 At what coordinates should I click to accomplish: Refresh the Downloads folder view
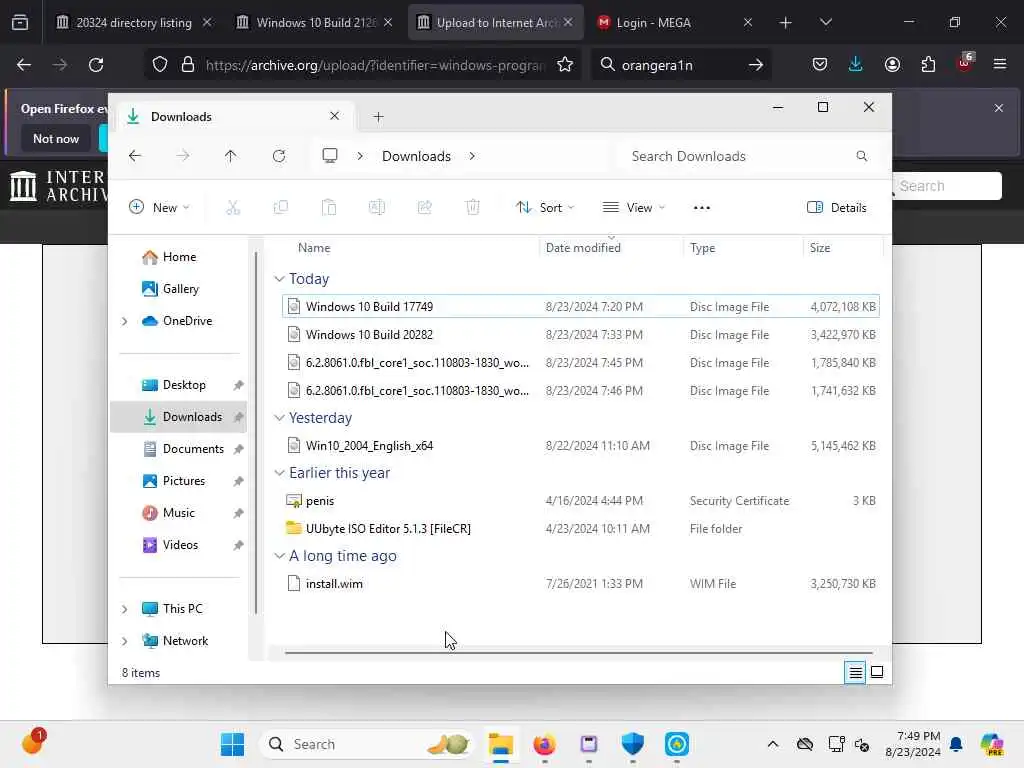pos(279,156)
